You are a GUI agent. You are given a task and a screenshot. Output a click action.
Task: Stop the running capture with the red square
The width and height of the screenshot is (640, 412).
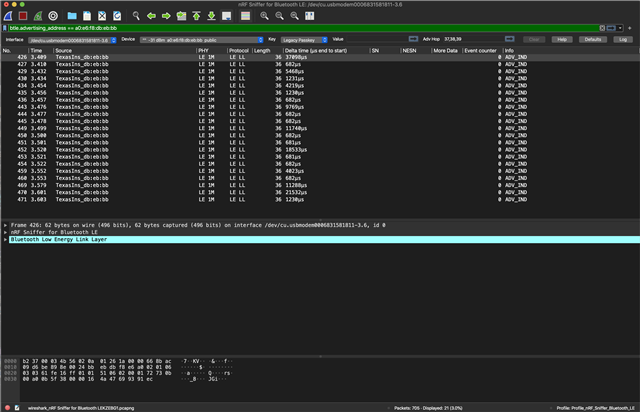coord(23,16)
